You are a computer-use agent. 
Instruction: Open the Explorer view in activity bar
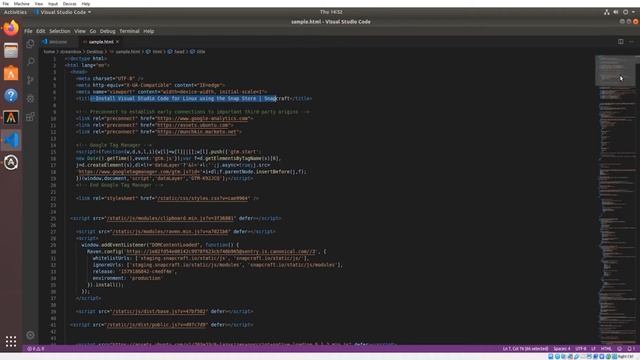(30, 44)
